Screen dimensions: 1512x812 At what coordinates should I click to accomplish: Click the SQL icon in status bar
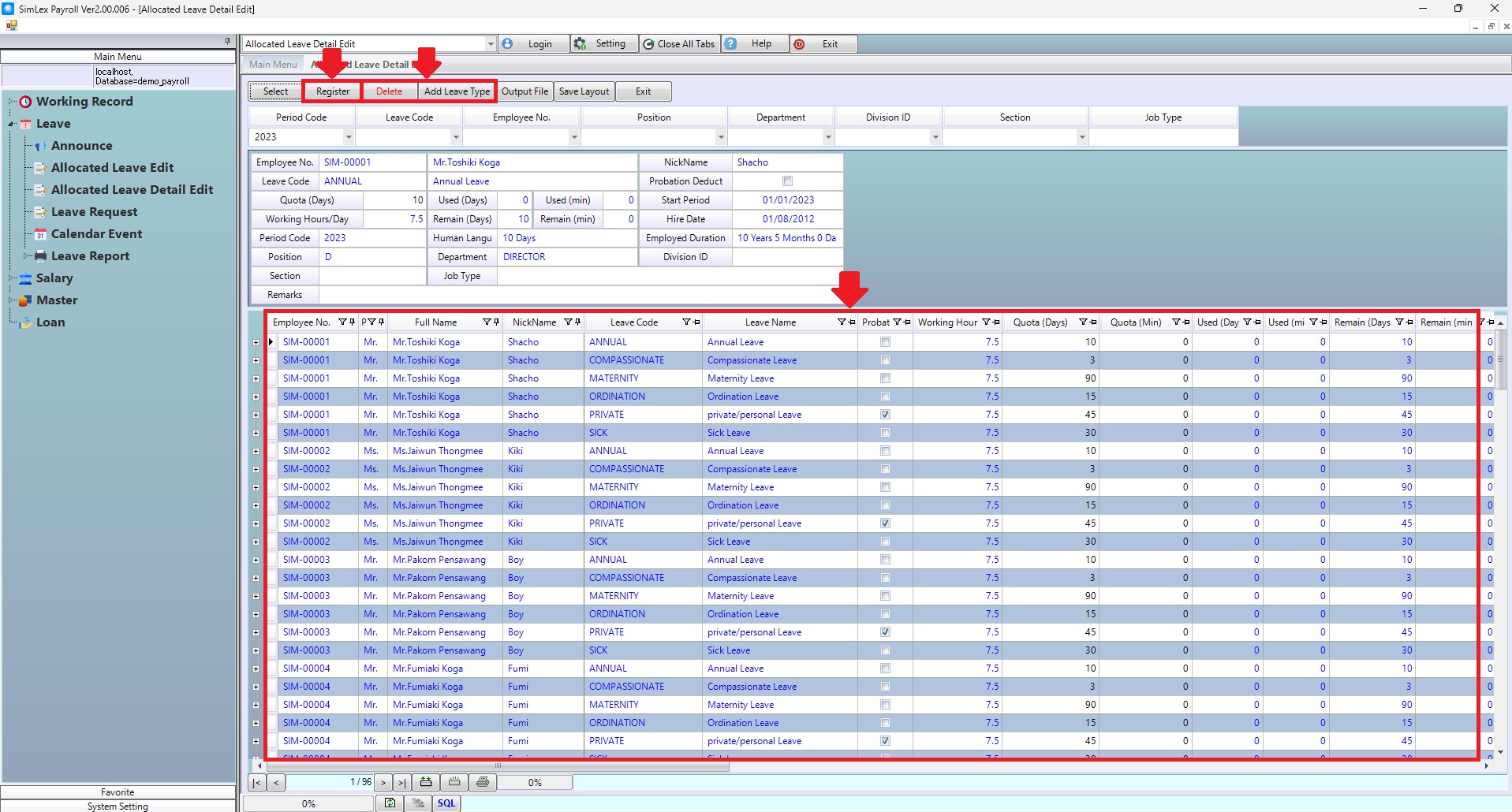[446, 803]
